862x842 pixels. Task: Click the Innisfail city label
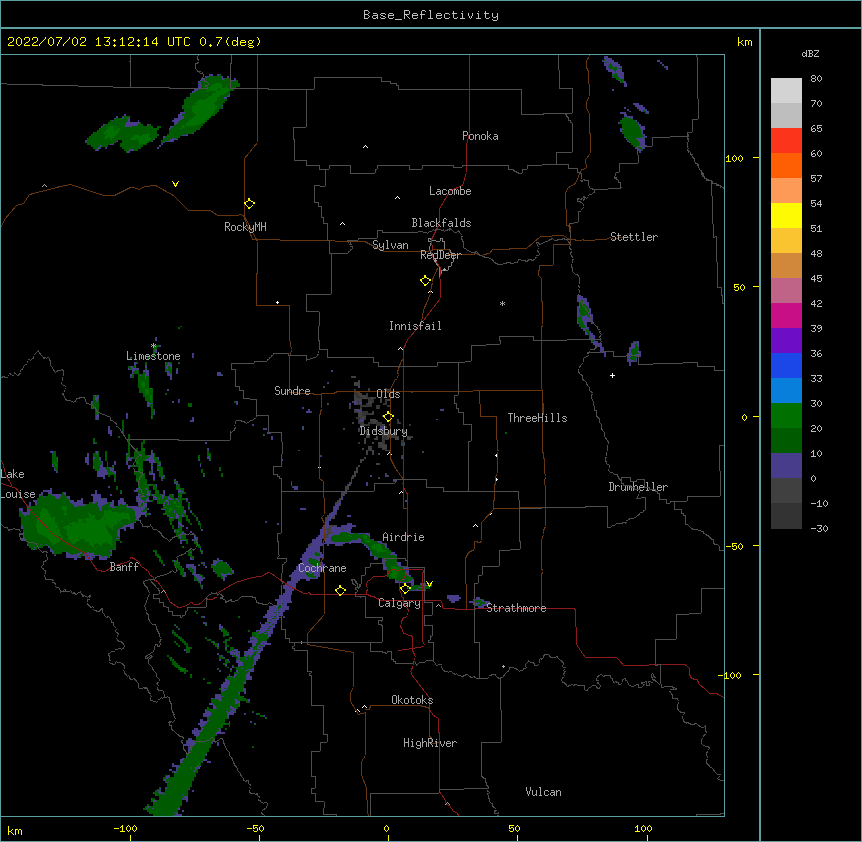(x=415, y=326)
